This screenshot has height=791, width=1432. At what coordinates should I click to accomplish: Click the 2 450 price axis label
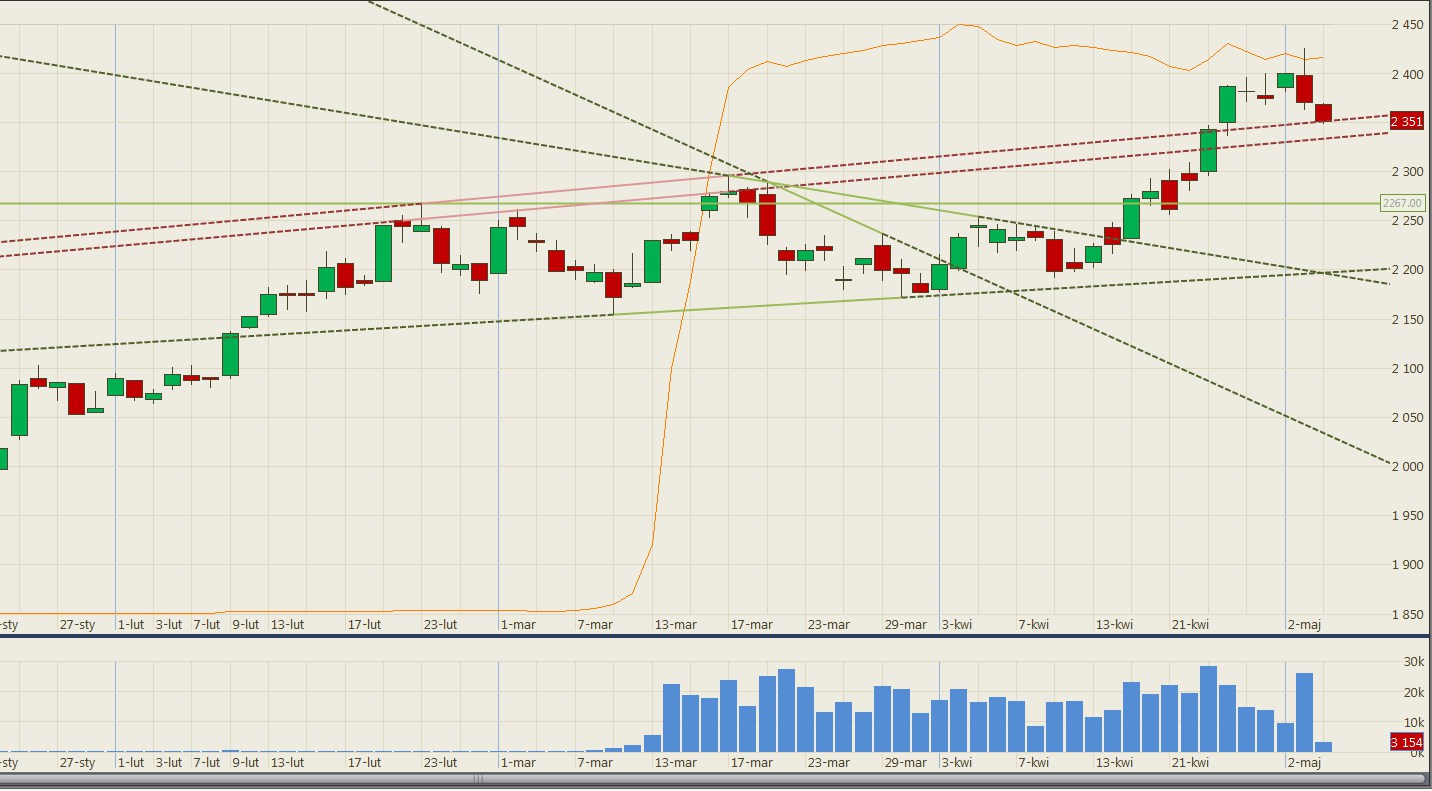(1407, 25)
